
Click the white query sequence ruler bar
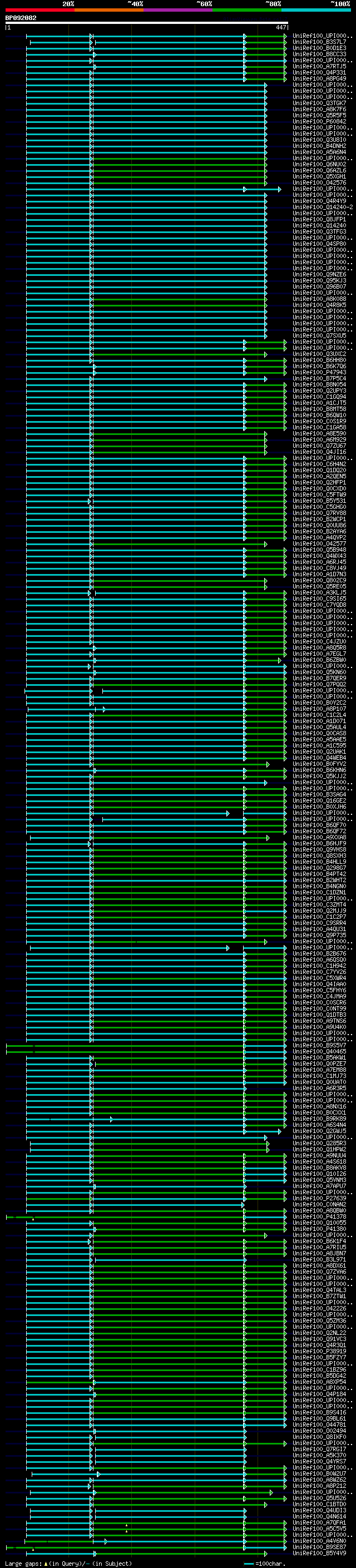point(147,22)
